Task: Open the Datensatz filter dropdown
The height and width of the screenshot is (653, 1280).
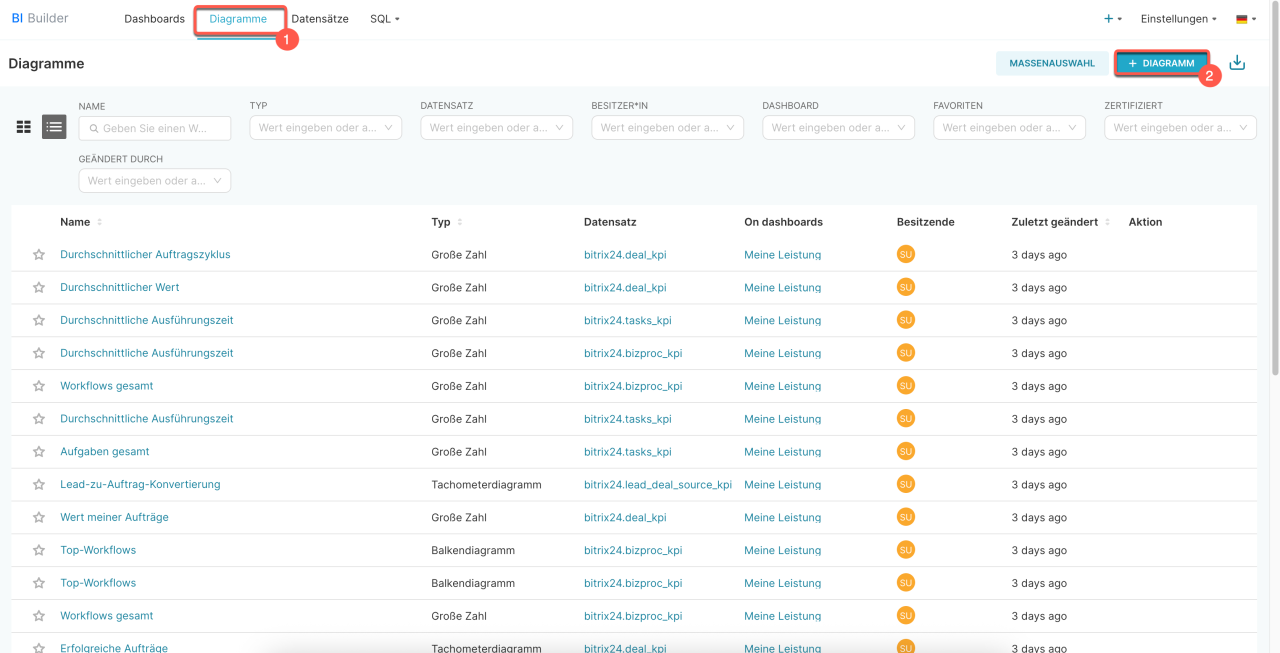Action: point(496,127)
